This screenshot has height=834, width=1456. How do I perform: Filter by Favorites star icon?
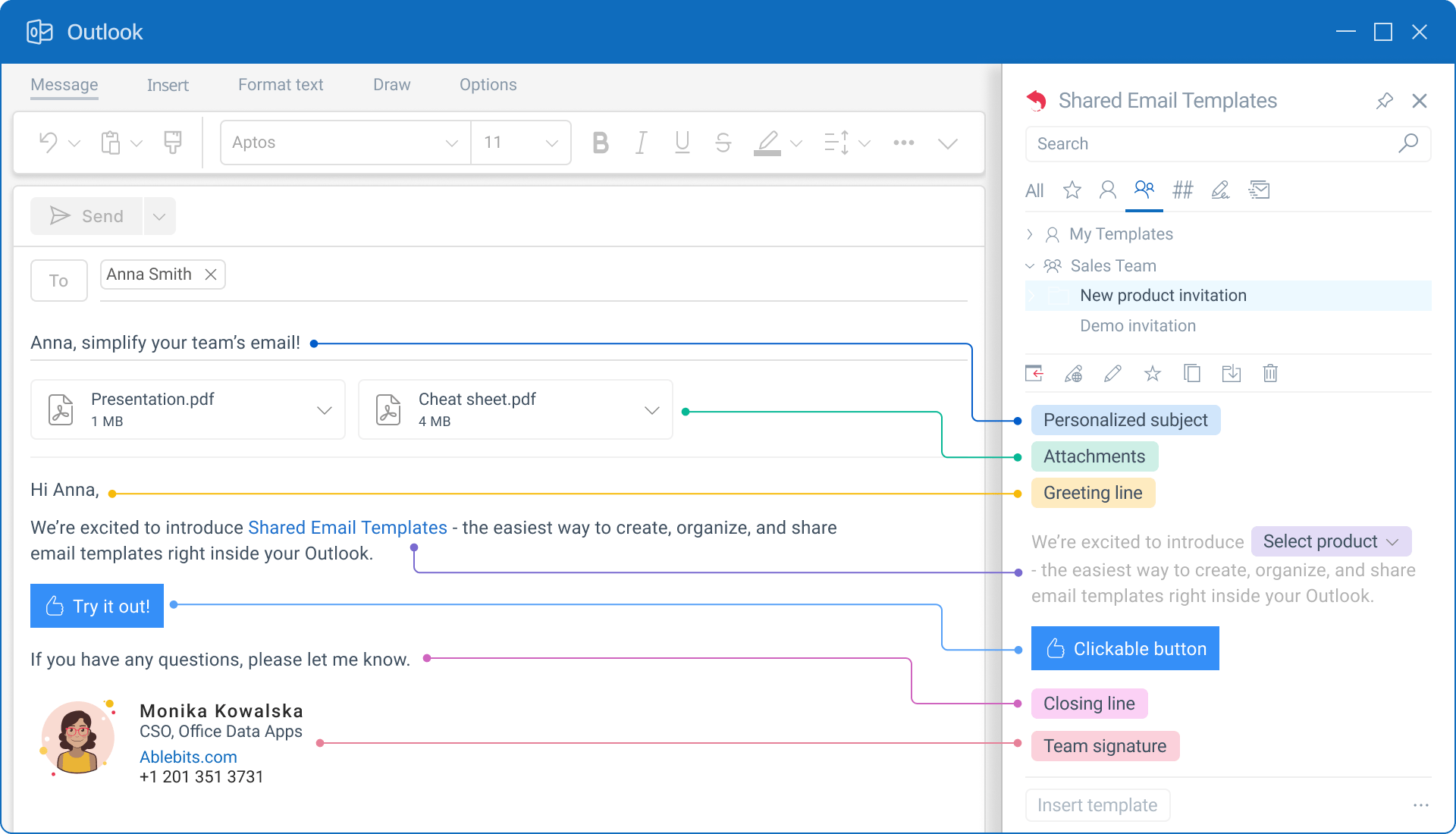point(1072,190)
